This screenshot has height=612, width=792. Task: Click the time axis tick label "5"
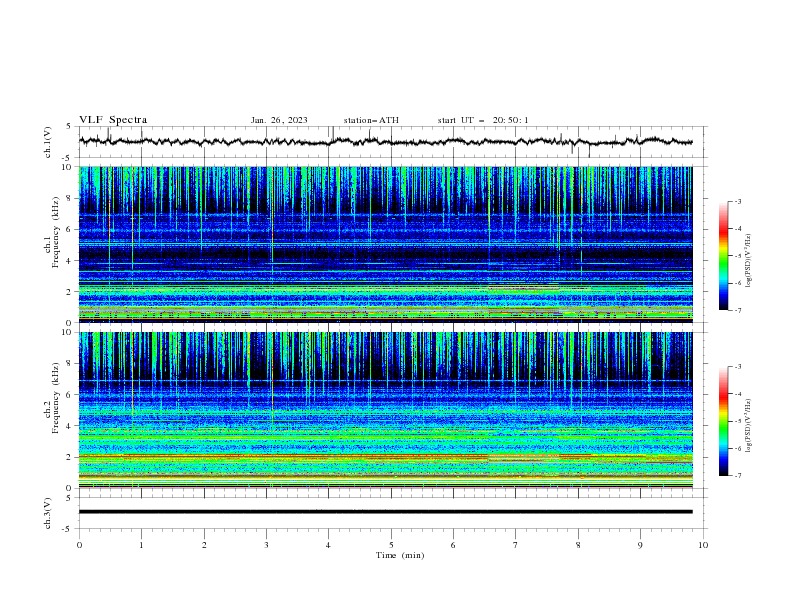(391, 545)
